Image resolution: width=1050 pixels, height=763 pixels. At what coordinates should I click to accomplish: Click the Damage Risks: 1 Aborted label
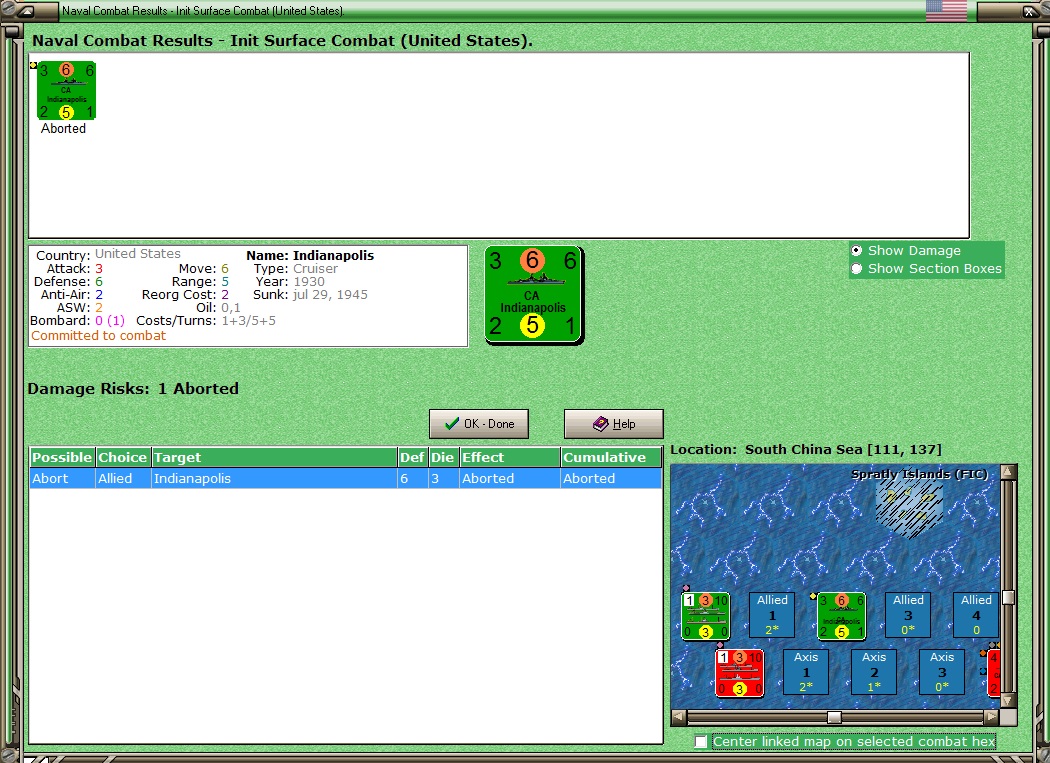click(133, 389)
